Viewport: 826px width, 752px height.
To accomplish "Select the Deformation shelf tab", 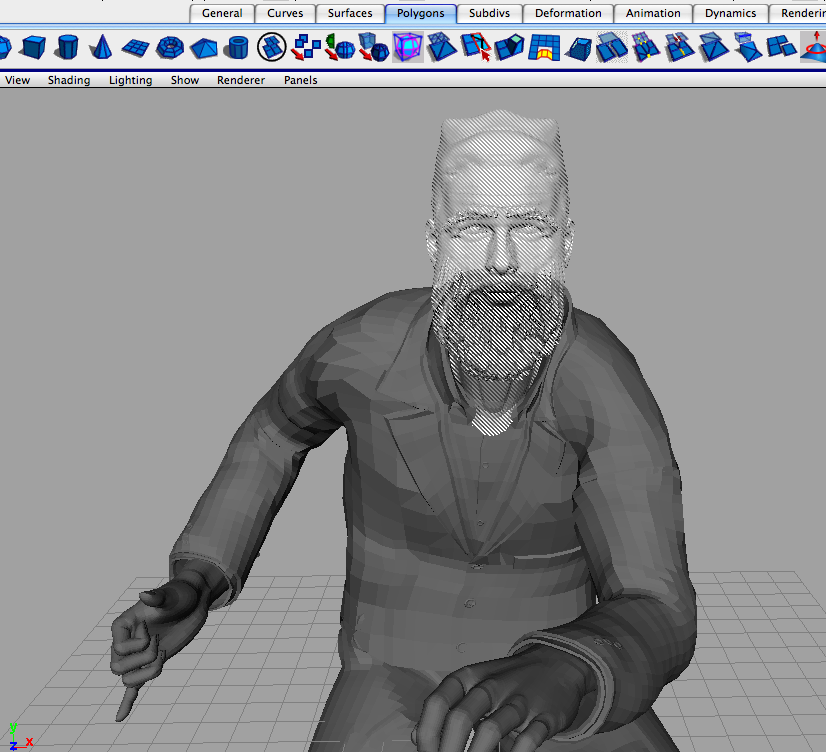I will point(568,13).
